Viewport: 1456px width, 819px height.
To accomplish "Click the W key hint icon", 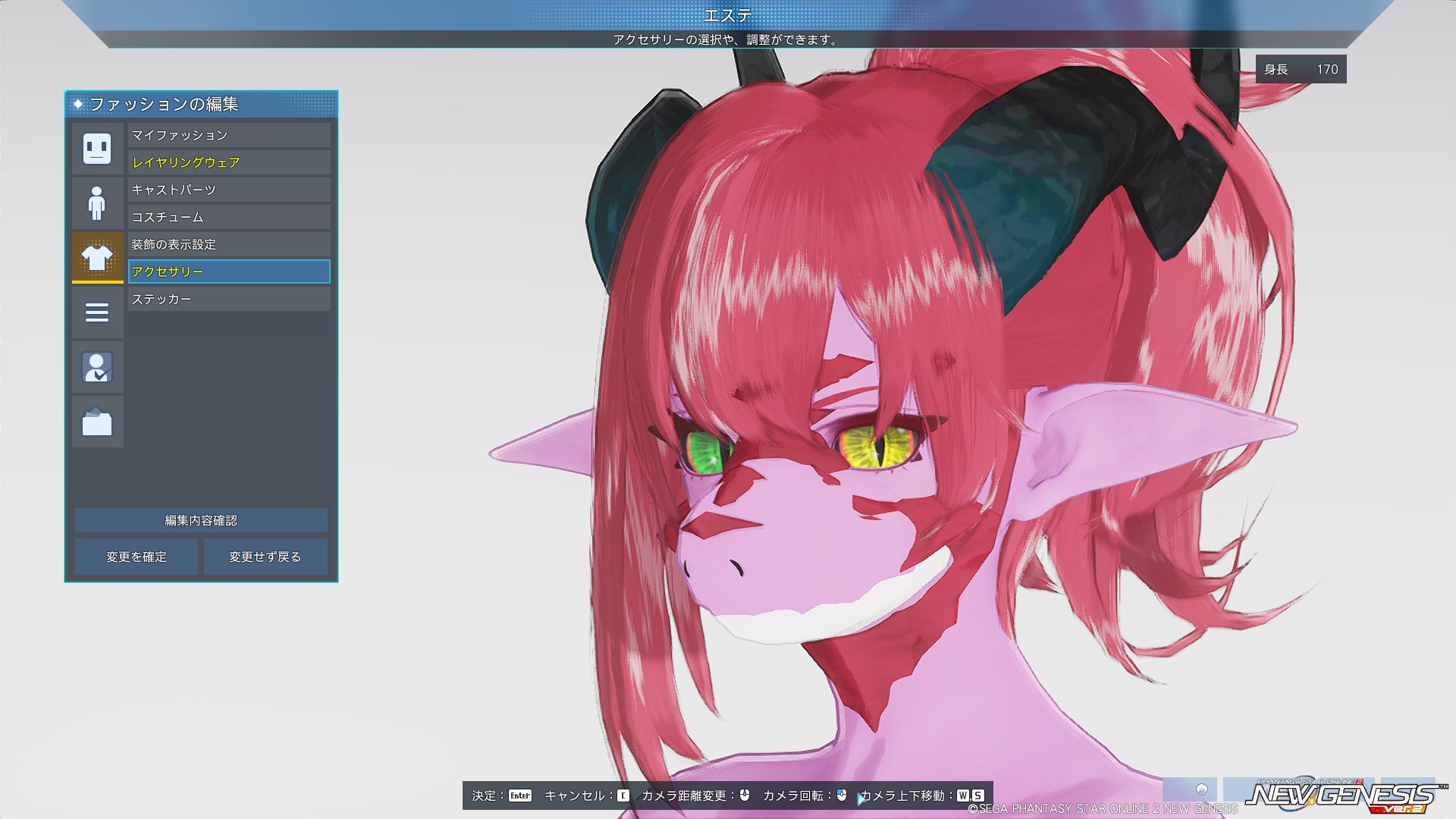I will click(x=963, y=795).
